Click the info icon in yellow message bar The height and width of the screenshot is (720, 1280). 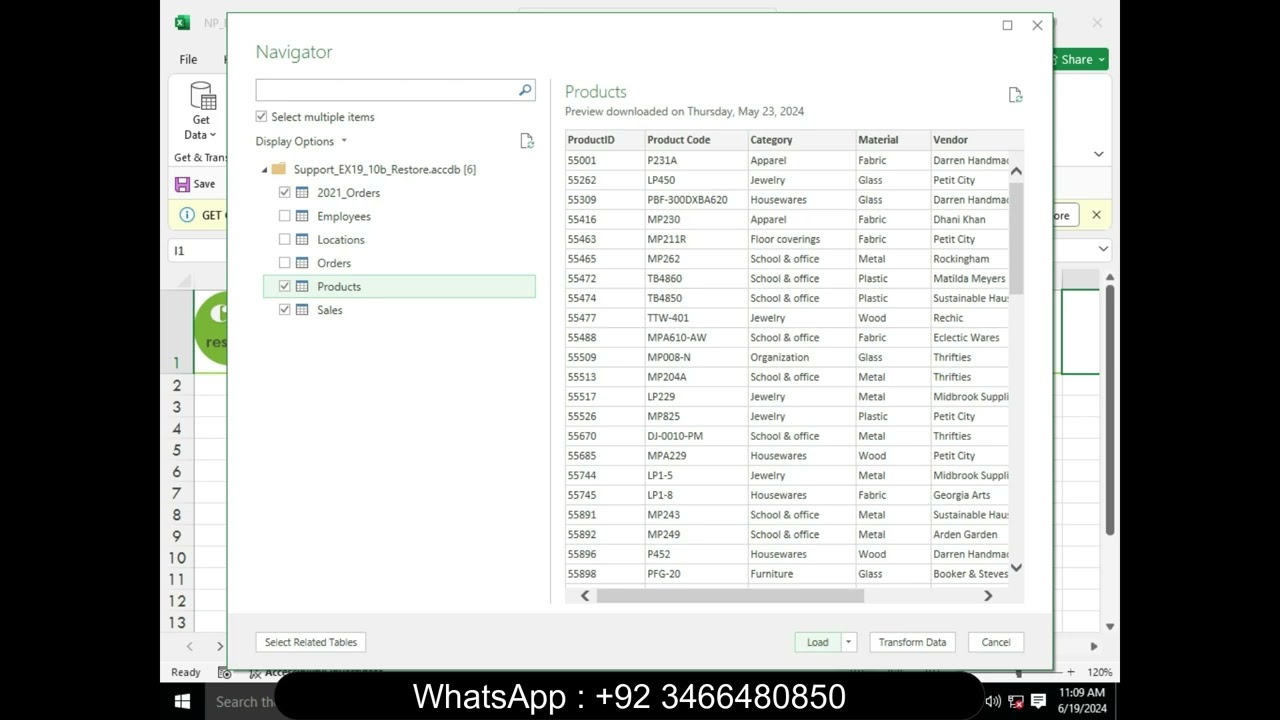[186, 215]
